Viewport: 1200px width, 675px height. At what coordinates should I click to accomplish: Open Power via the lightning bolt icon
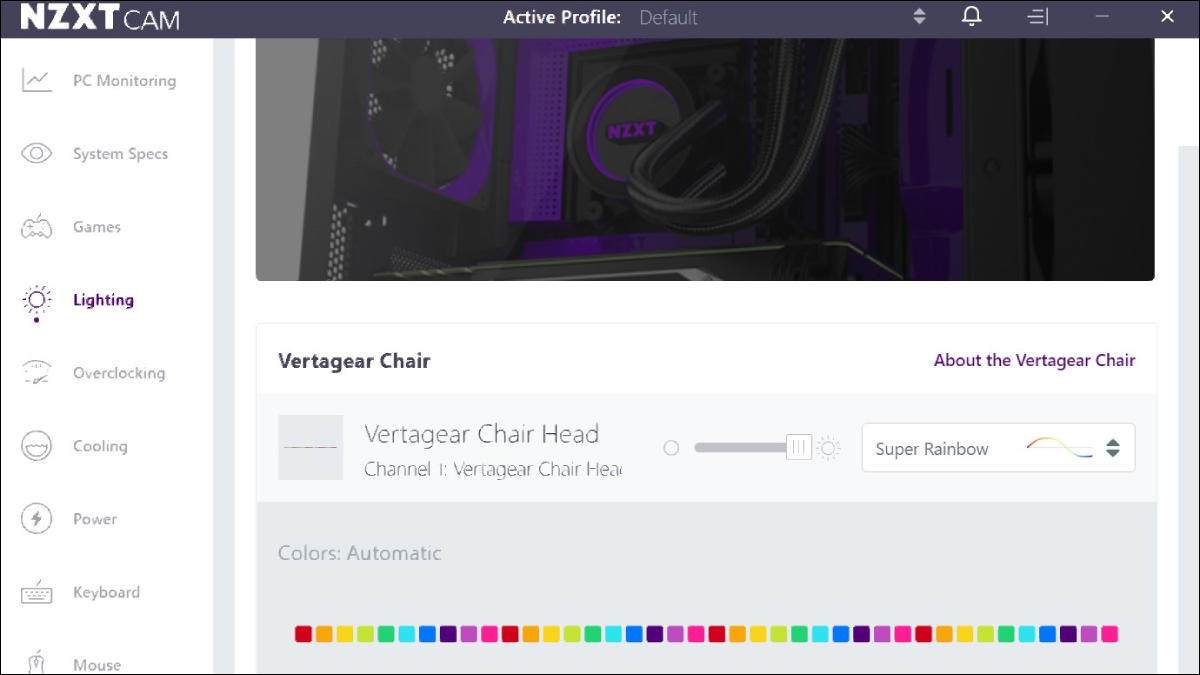pos(37,519)
